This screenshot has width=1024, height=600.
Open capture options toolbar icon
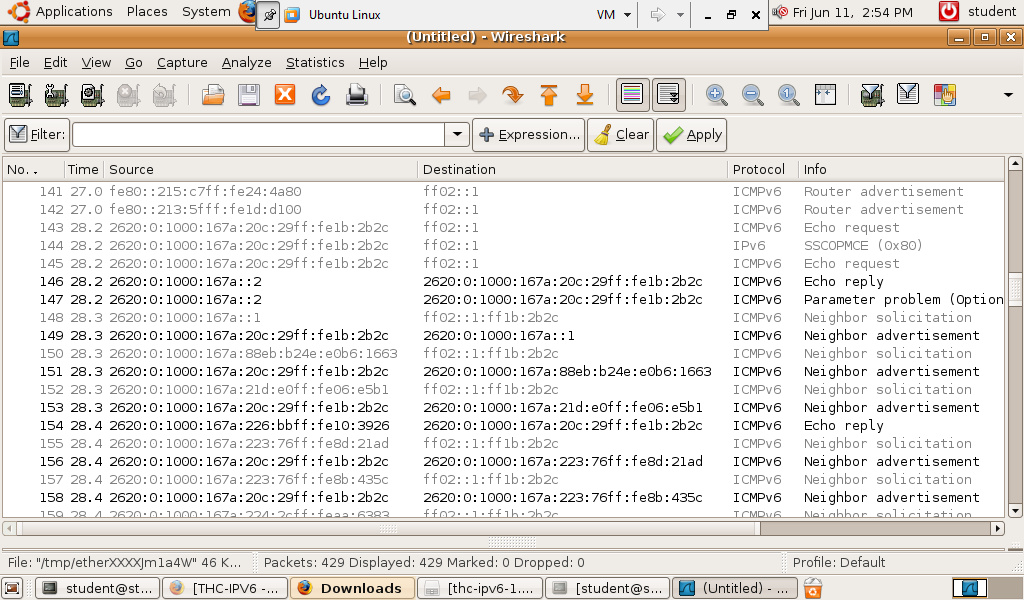pyautogui.click(x=56, y=95)
